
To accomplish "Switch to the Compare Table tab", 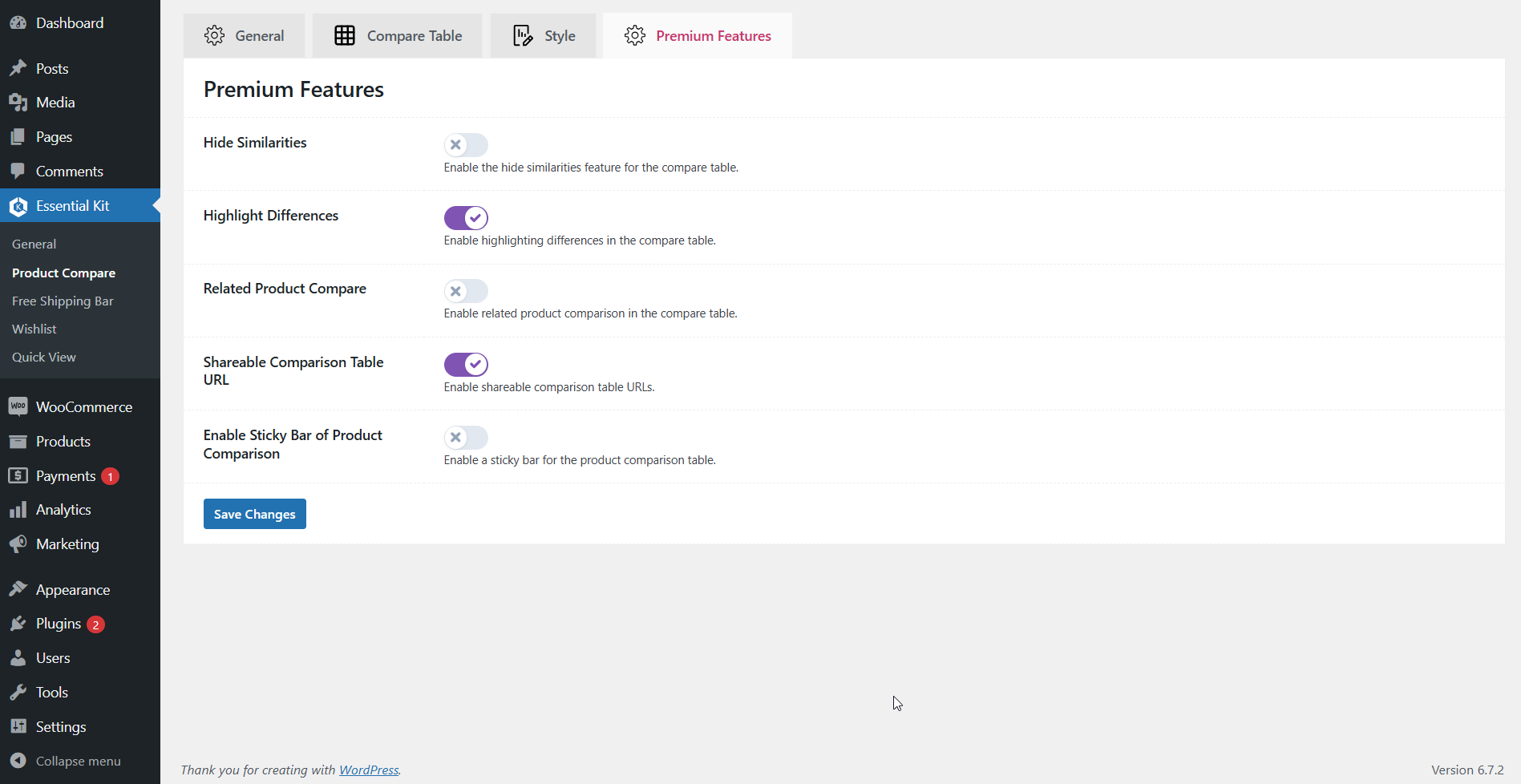I will tap(398, 36).
